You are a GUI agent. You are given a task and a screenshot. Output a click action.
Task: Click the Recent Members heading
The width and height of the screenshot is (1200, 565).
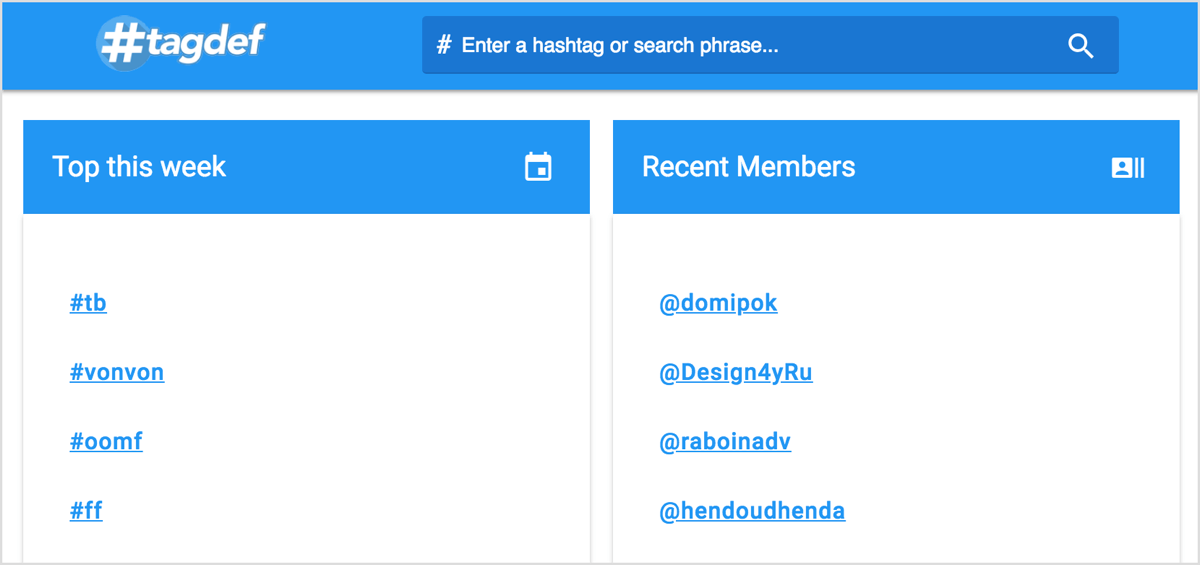click(748, 167)
